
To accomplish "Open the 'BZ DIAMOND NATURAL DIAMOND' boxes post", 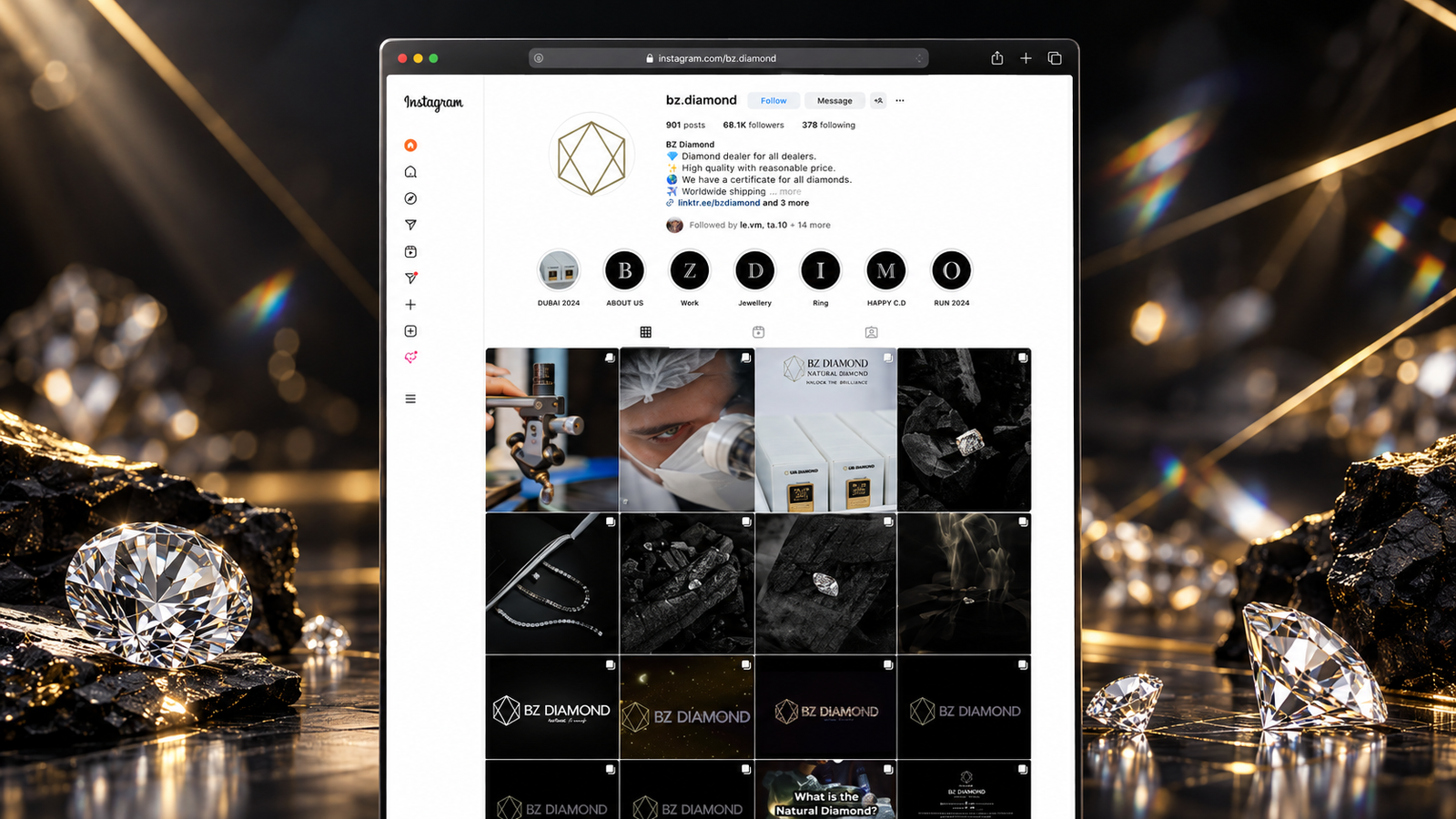I will 825,430.
